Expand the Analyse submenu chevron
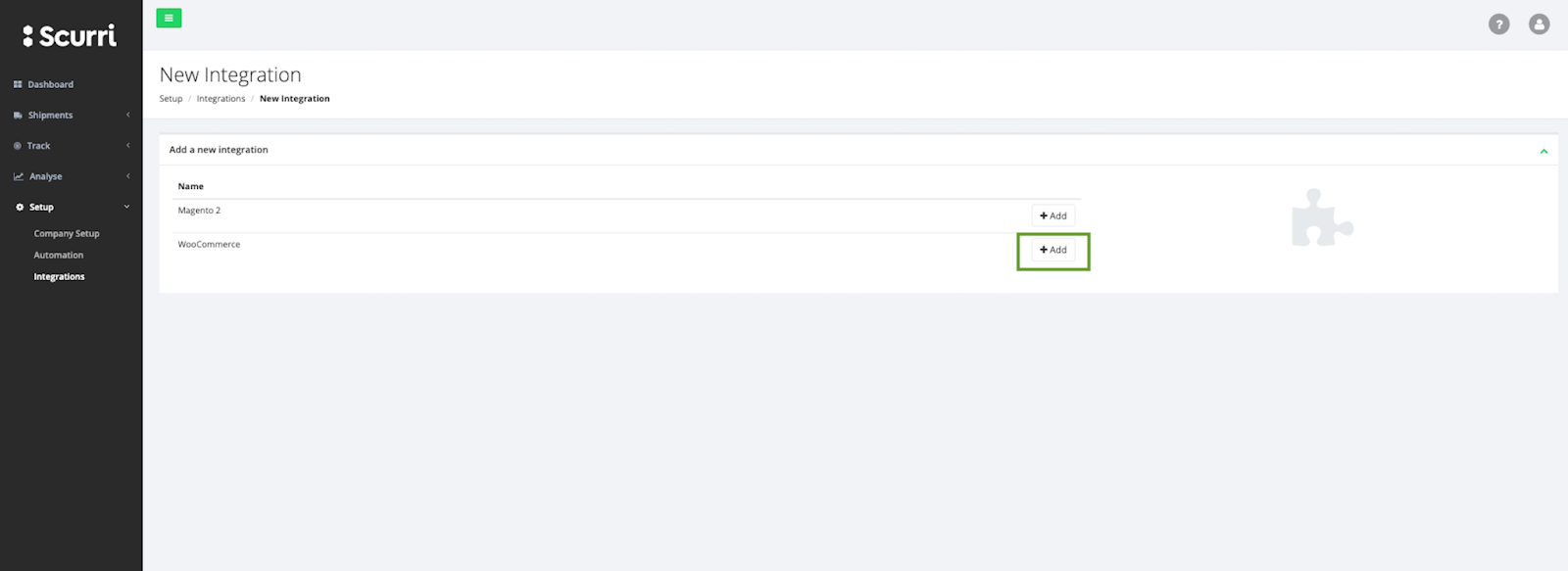This screenshot has width=1568, height=571. (127, 175)
